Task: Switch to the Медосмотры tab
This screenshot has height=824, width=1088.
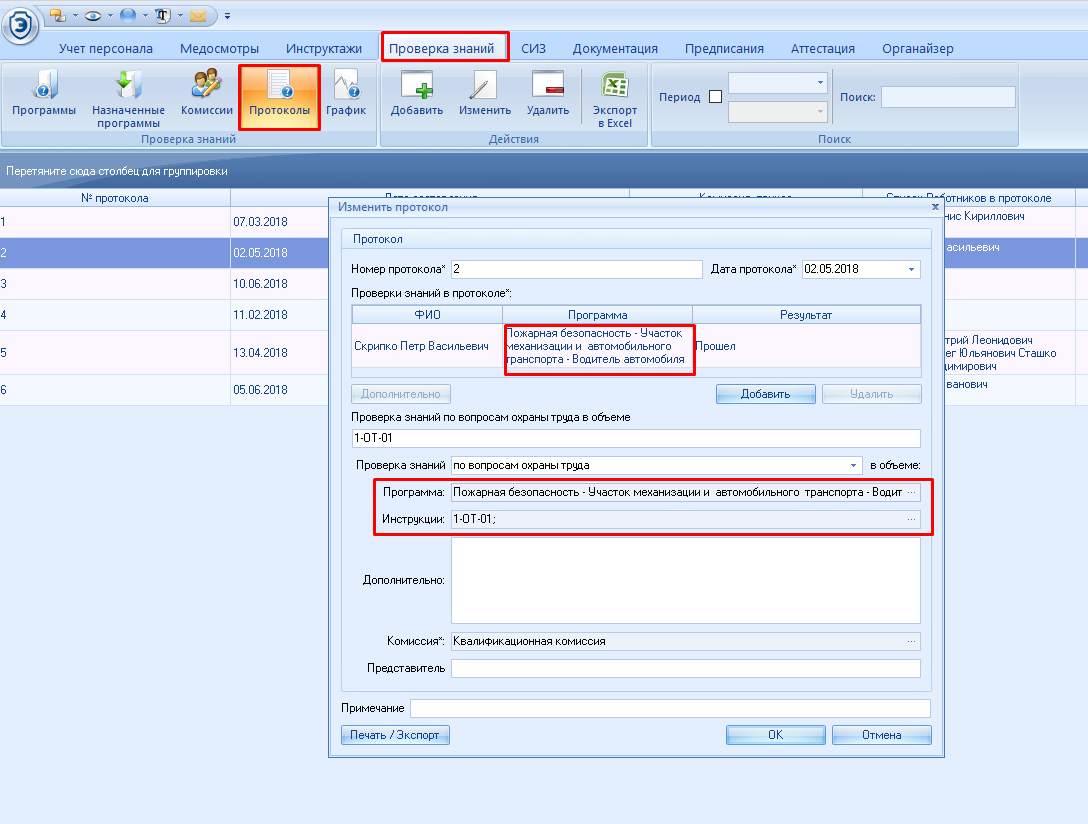Action: click(x=219, y=48)
